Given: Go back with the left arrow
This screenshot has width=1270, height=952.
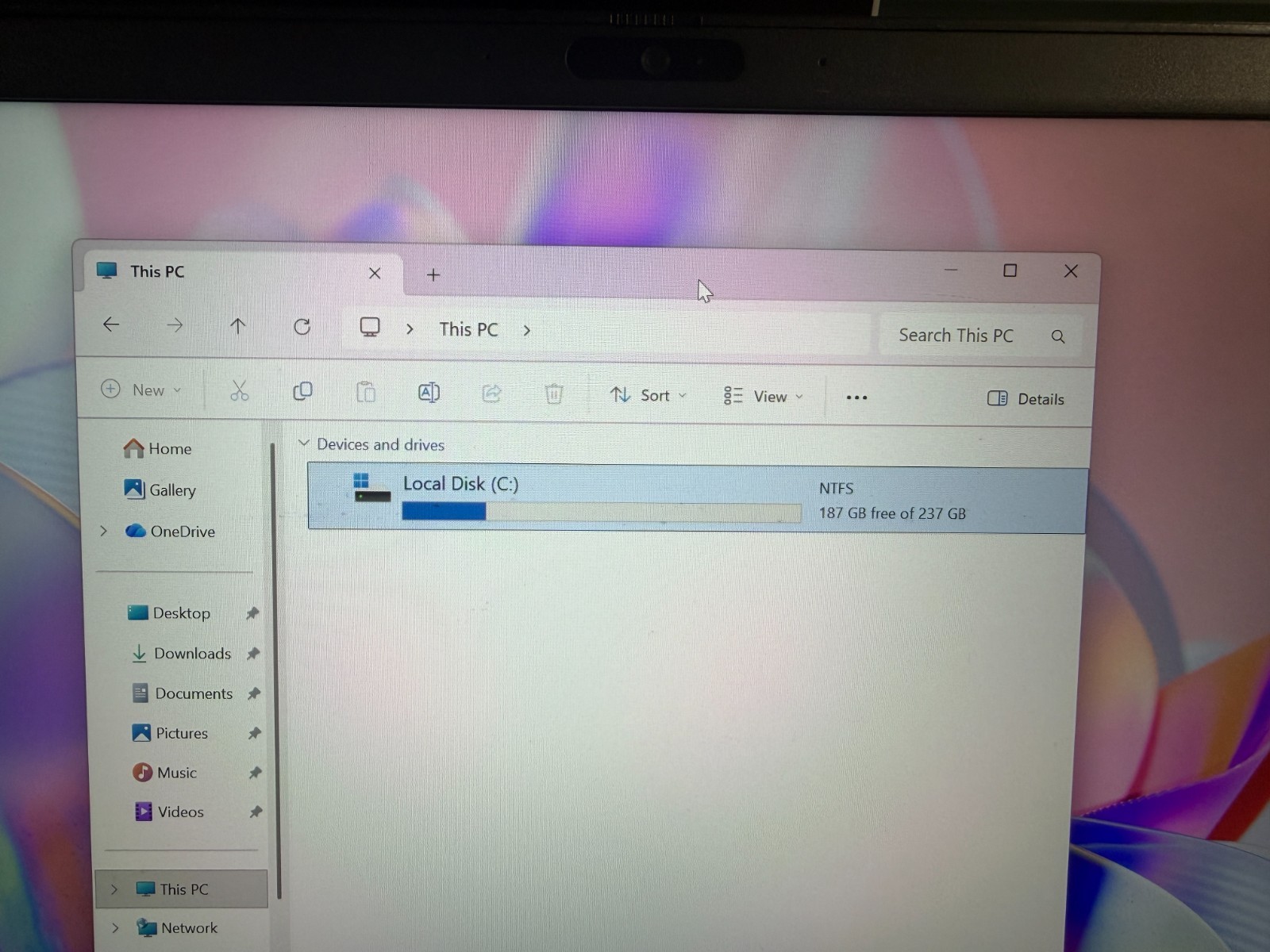Looking at the screenshot, I should [x=111, y=324].
